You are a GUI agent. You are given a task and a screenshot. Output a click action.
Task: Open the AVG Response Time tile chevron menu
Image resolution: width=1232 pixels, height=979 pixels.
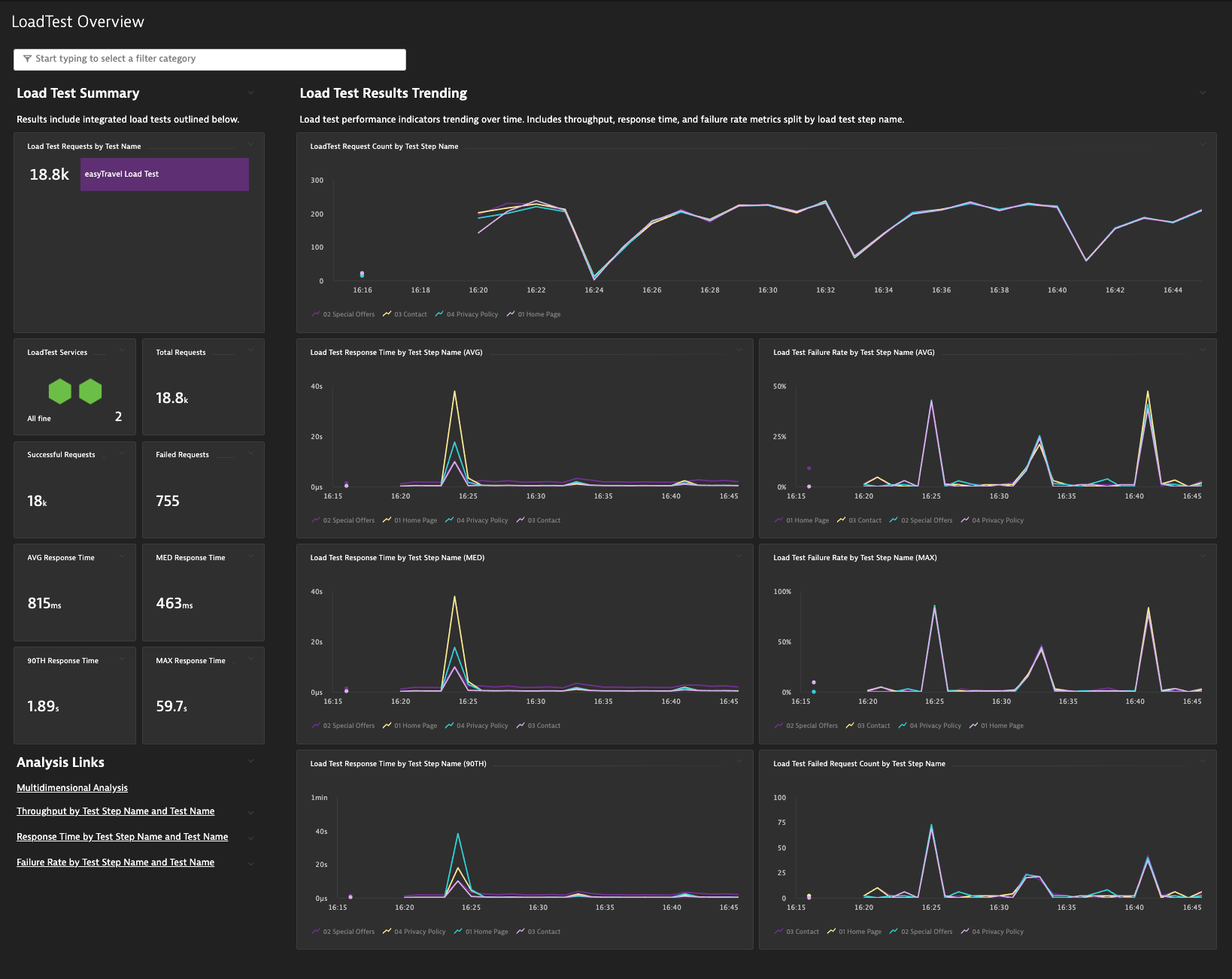(123, 556)
